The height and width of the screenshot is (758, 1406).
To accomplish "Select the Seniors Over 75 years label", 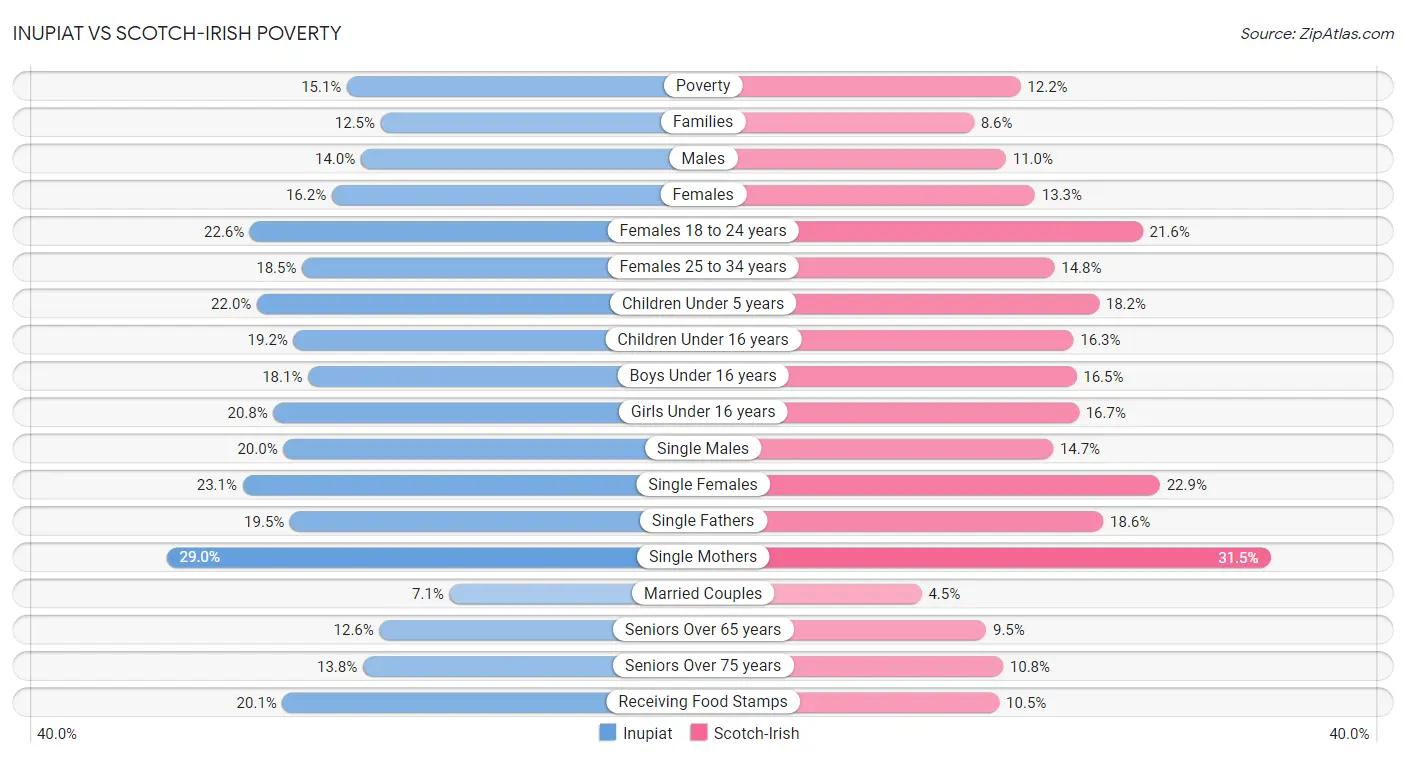I will click(703, 666).
